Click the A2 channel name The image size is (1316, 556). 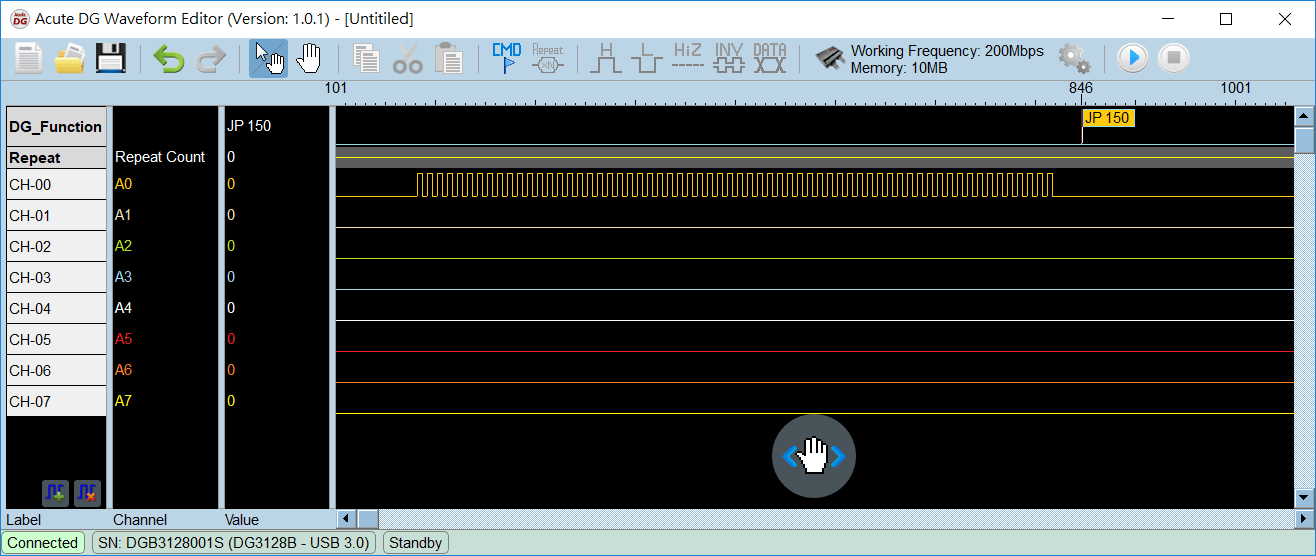coord(123,246)
